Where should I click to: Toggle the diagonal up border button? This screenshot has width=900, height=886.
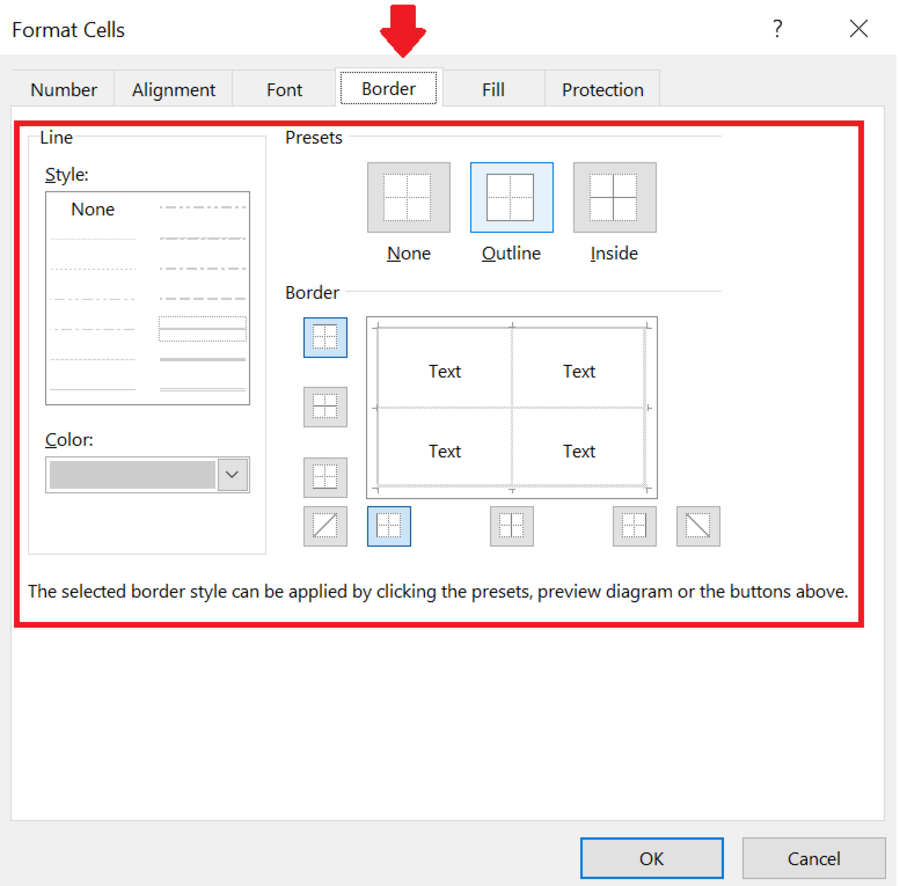(325, 526)
